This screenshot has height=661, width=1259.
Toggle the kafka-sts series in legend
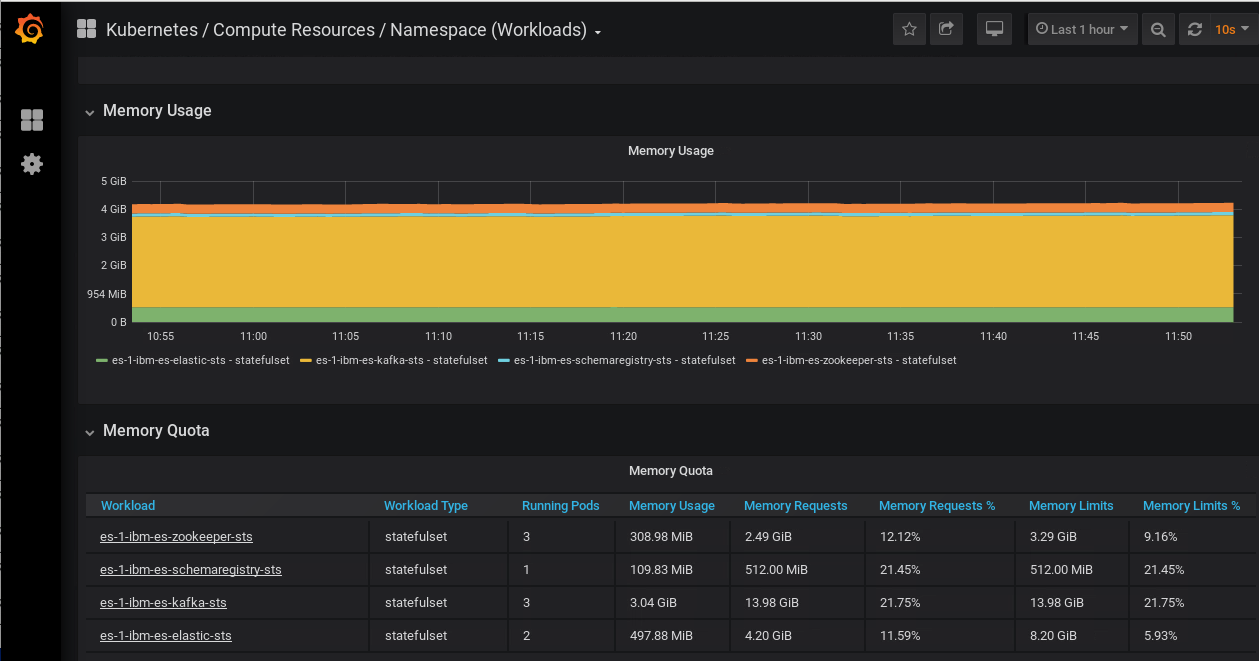pos(394,360)
